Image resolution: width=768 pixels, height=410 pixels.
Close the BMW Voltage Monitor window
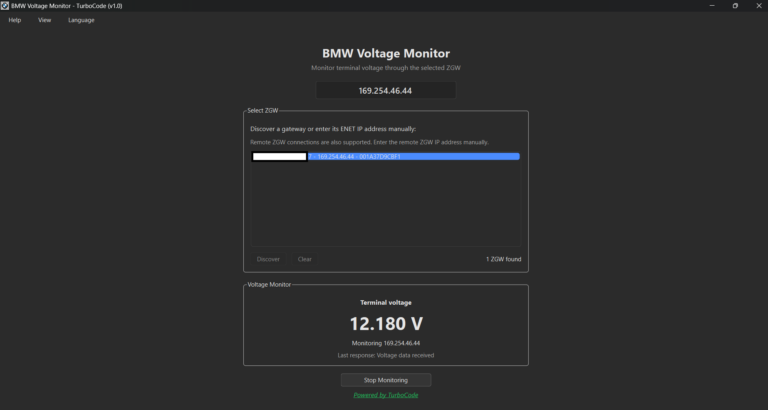tap(759, 6)
